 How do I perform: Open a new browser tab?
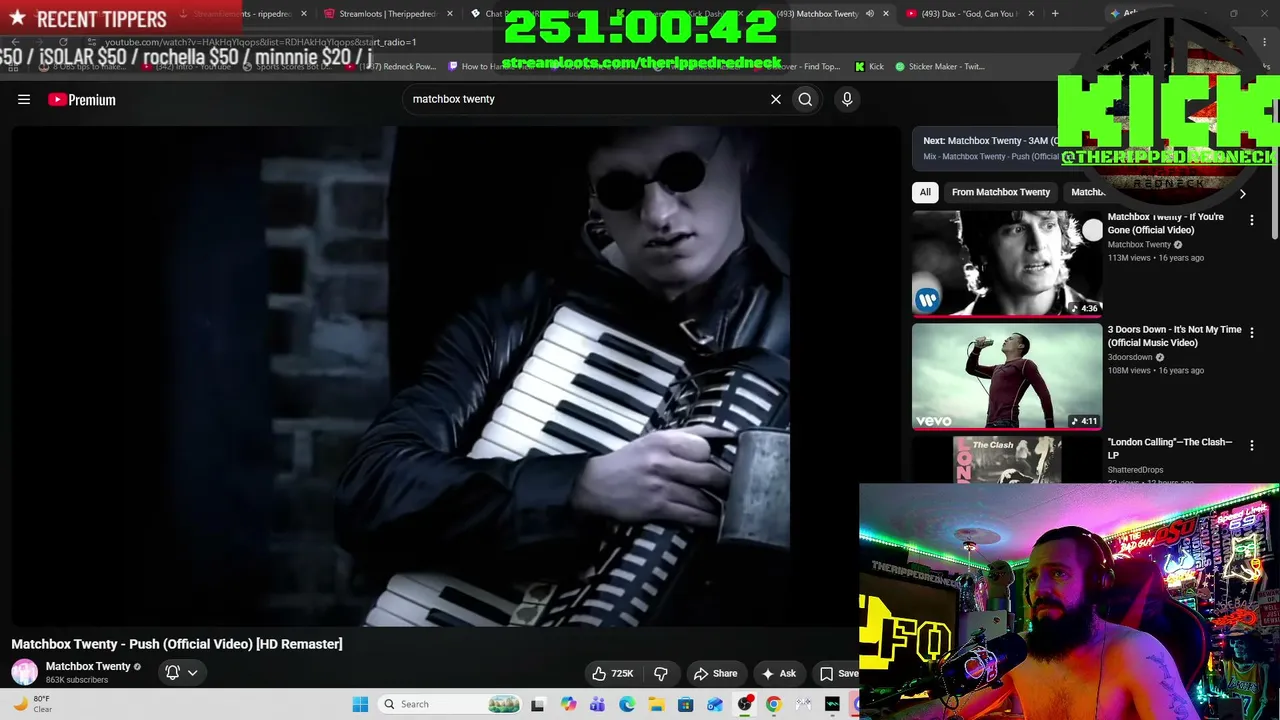click(x=1055, y=14)
